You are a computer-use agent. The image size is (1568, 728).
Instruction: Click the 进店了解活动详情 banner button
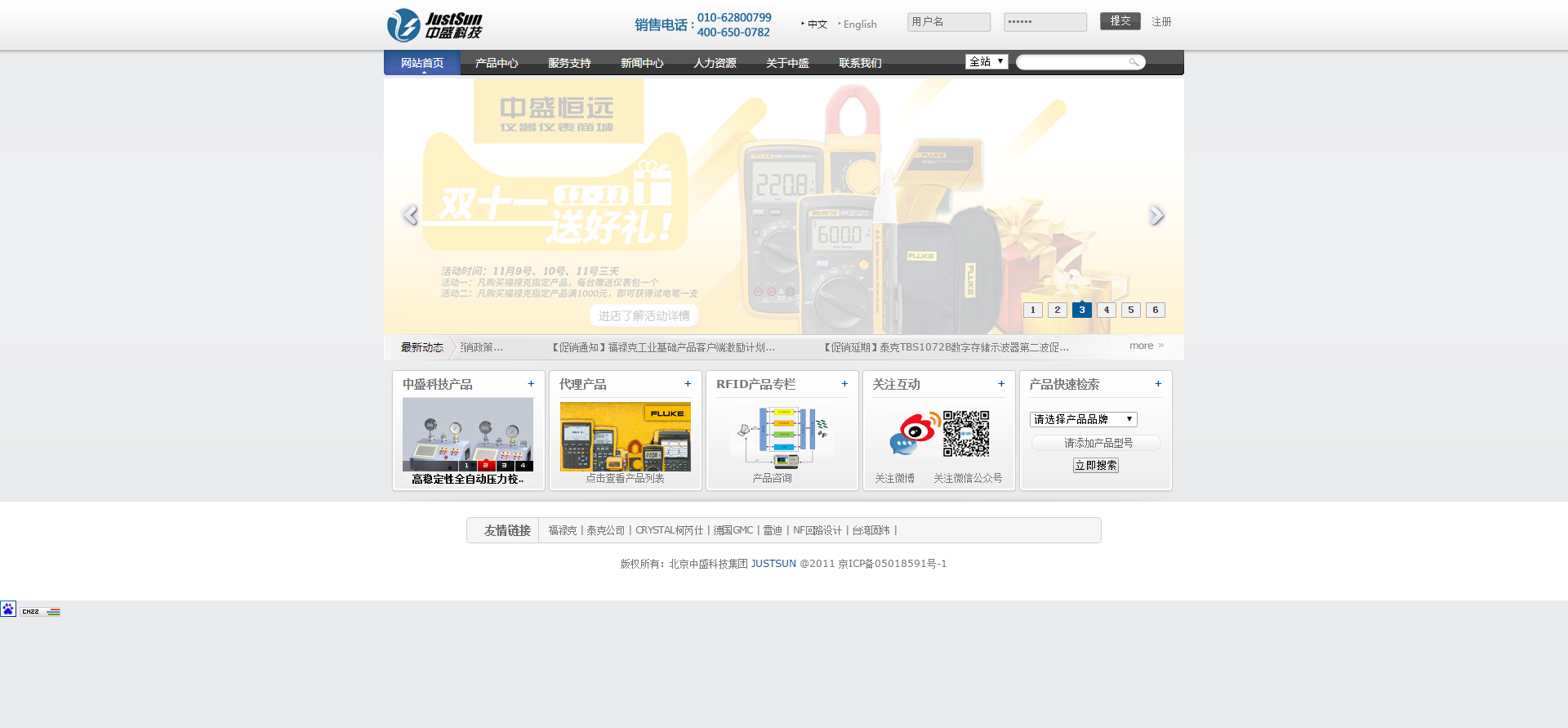click(644, 315)
